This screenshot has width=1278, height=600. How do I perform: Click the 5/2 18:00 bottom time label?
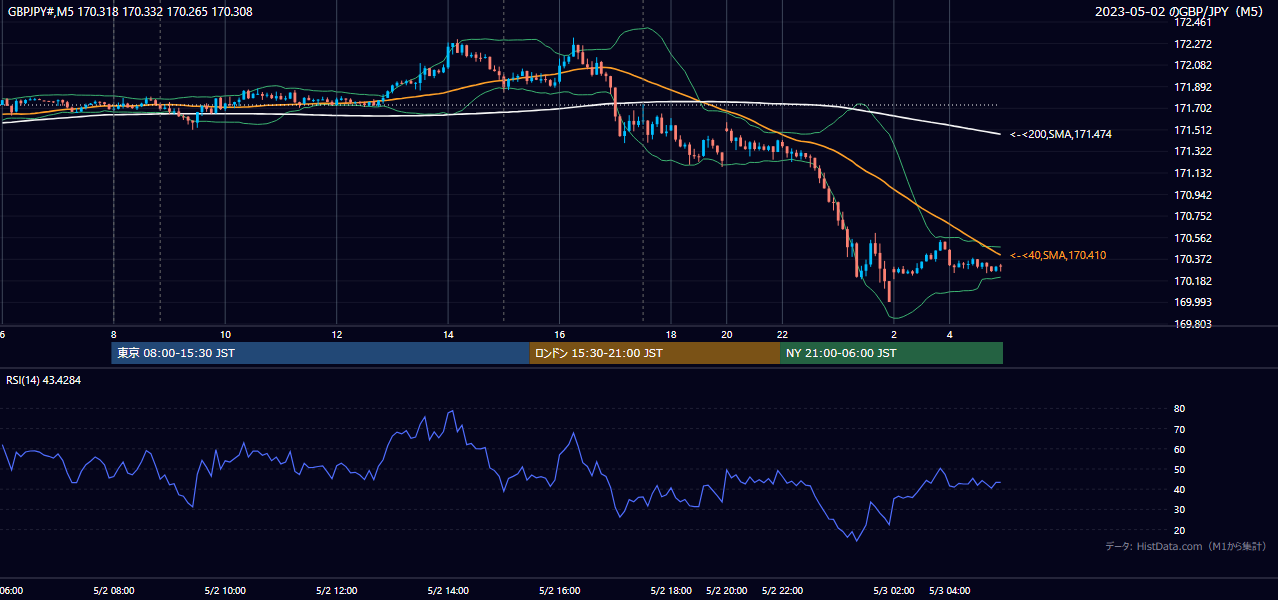click(x=671, y=591)
